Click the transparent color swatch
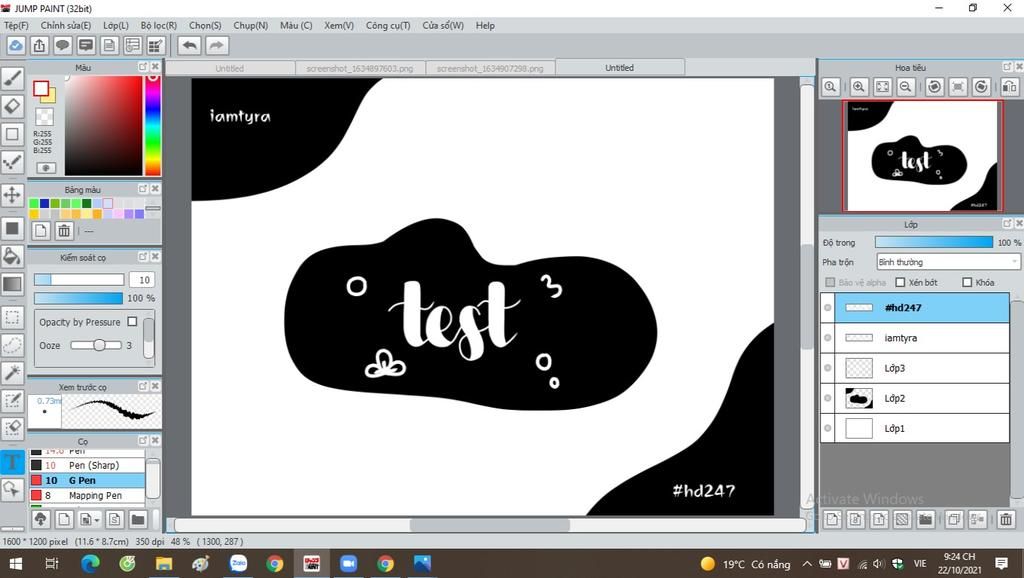The image size is (1024, 578). (x=44, y=117)
